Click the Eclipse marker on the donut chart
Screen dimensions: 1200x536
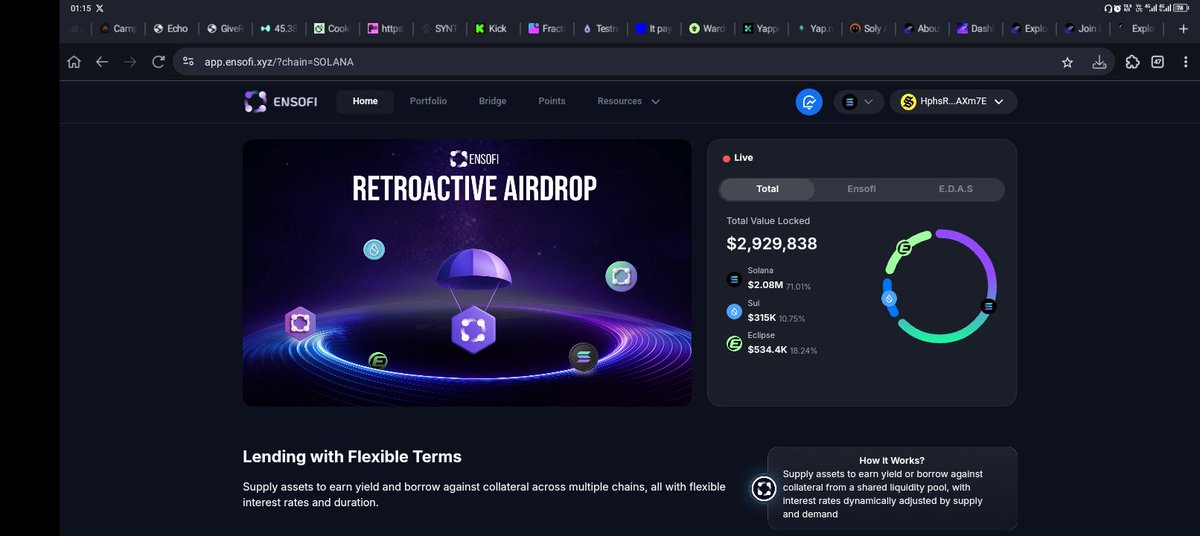(905, 247)
